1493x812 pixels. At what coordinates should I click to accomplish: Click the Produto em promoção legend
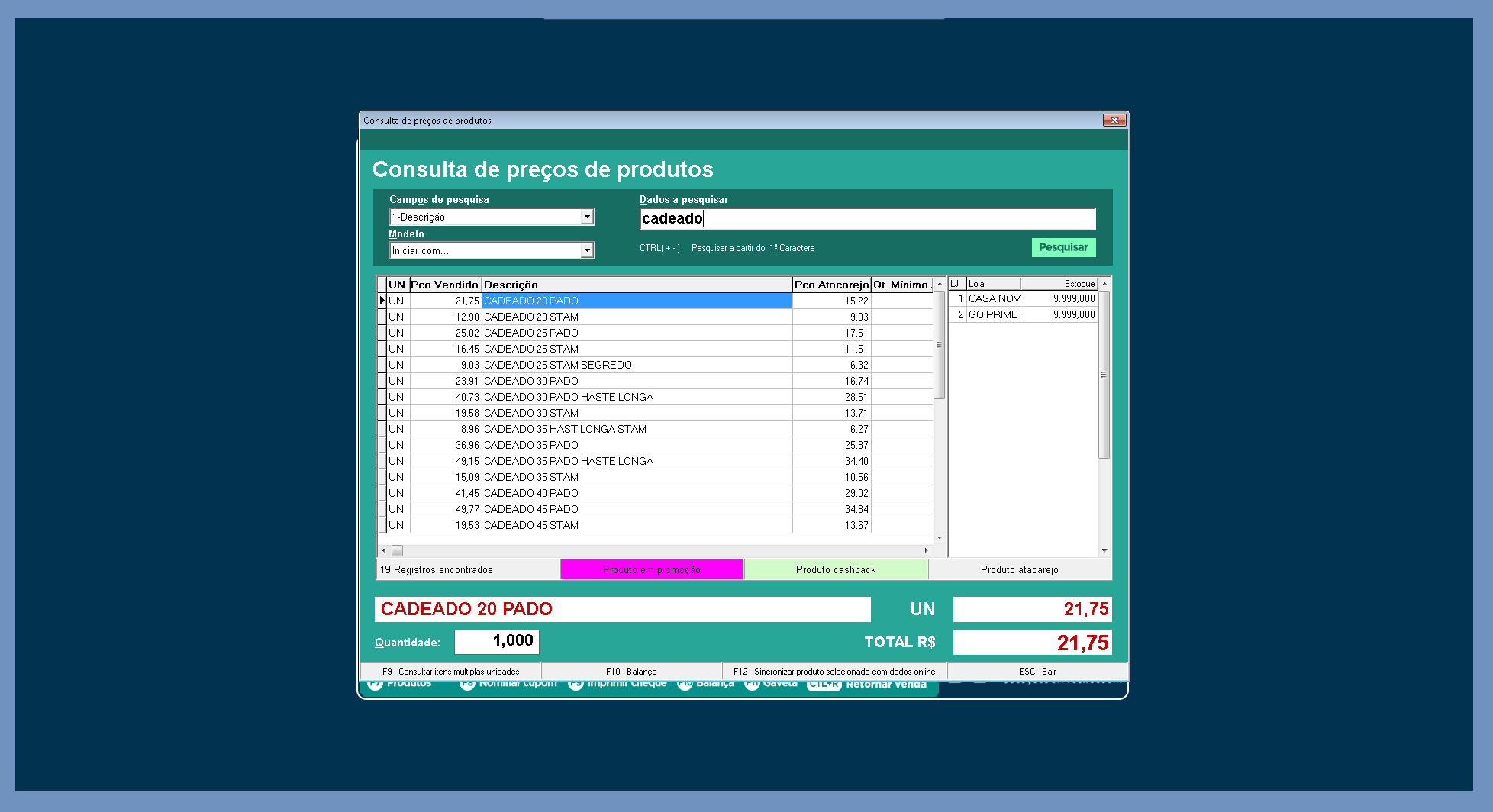652,569
